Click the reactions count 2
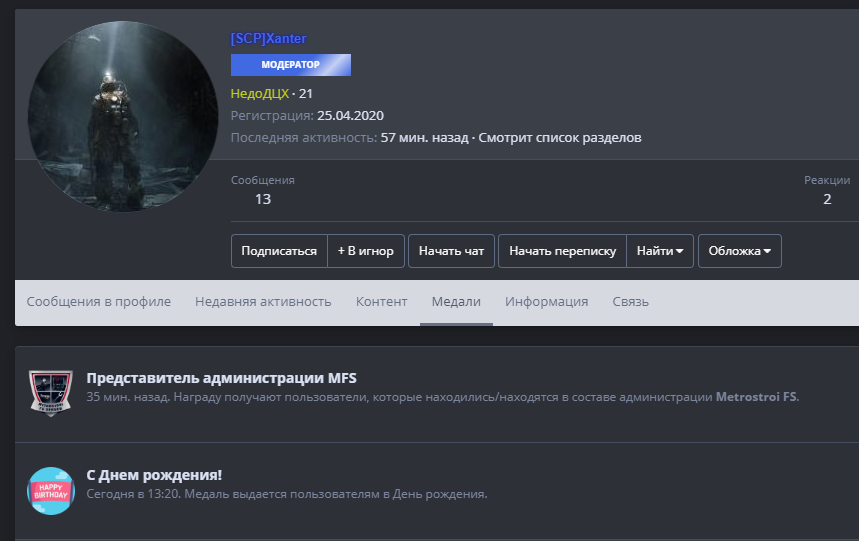The image size is (859, 541). [x=827, y=199]
